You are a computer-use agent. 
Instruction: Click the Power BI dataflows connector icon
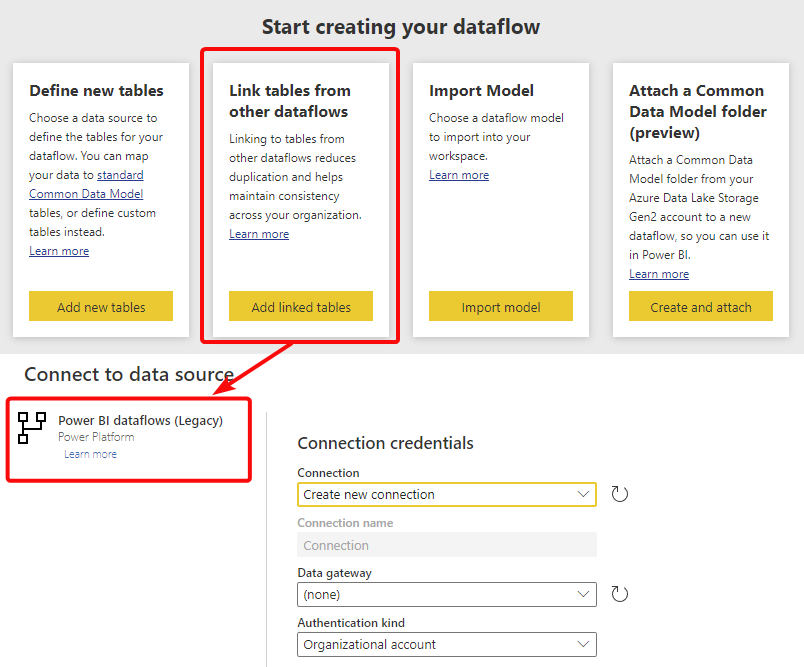pyautogui.click(x=32, y=428)
